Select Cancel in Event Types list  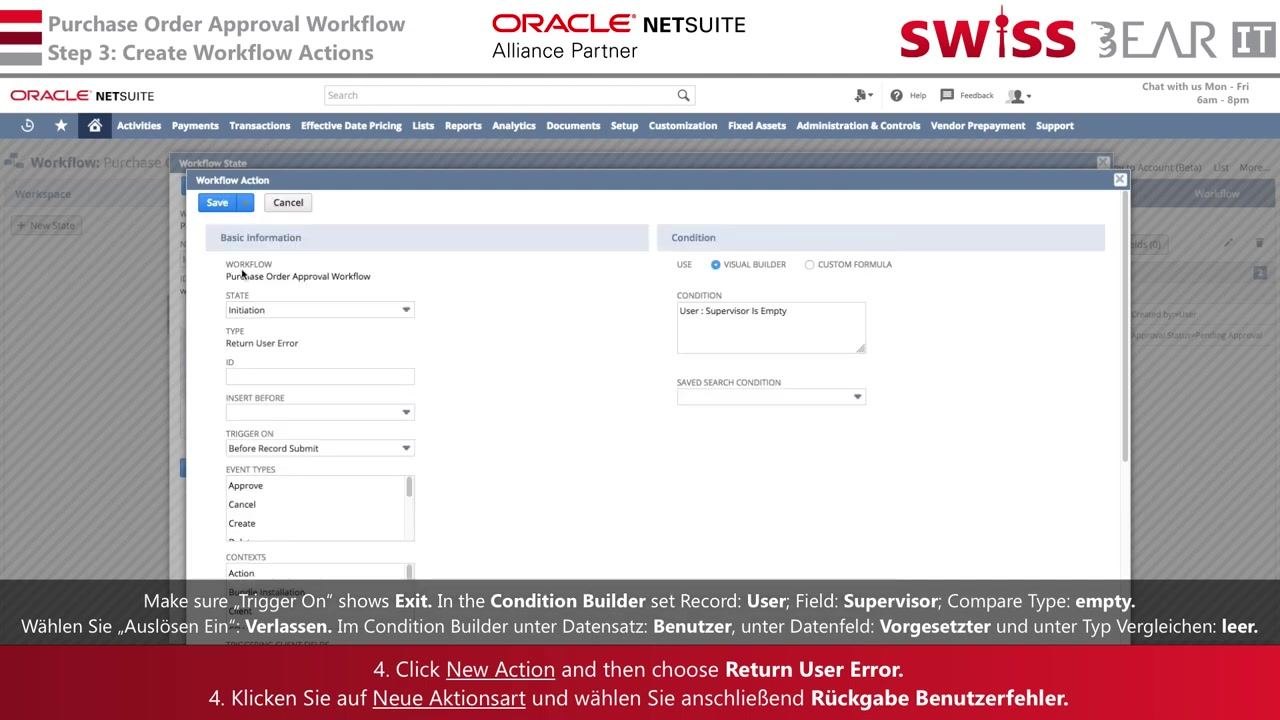242,505
